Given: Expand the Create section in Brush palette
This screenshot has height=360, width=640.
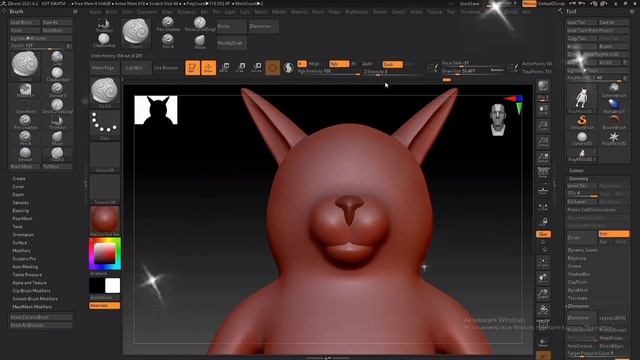Looking at the screenshot, I should pos(19,179).
